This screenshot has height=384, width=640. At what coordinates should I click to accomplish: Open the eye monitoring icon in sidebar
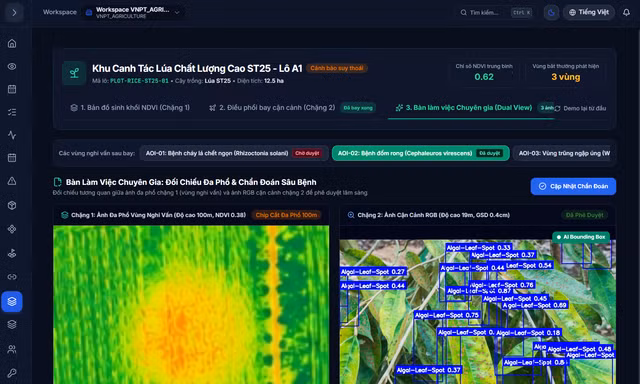pyautogui.click(x=12, y=66)
